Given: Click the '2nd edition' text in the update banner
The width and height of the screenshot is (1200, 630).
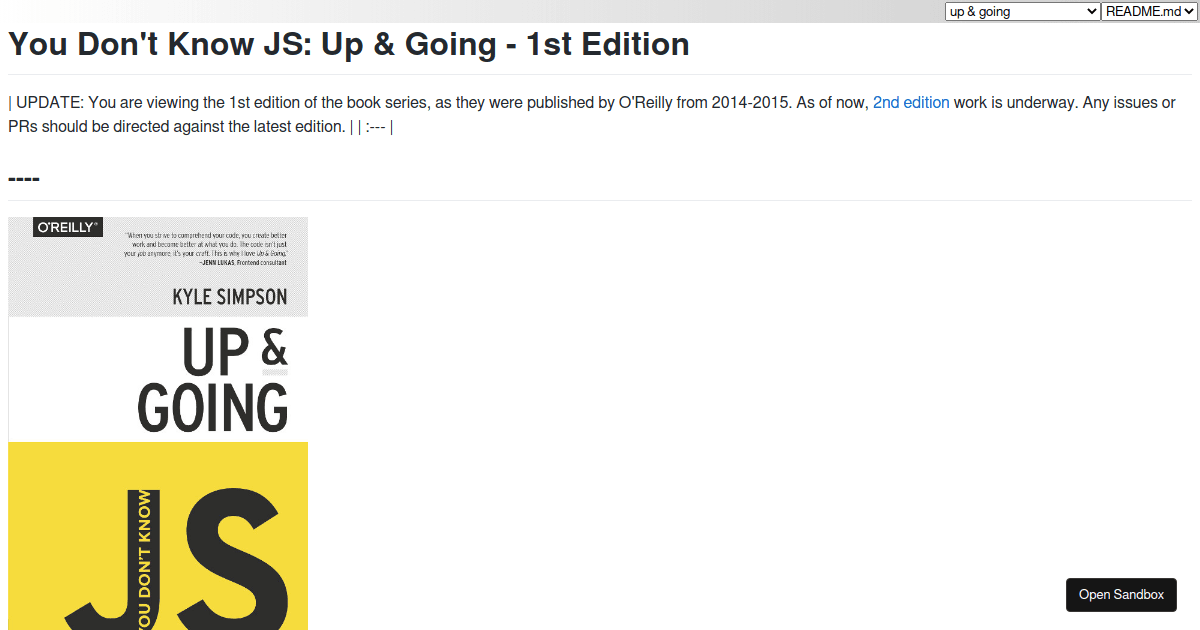Looking at the screenshot, I should [x=911, y=102].
